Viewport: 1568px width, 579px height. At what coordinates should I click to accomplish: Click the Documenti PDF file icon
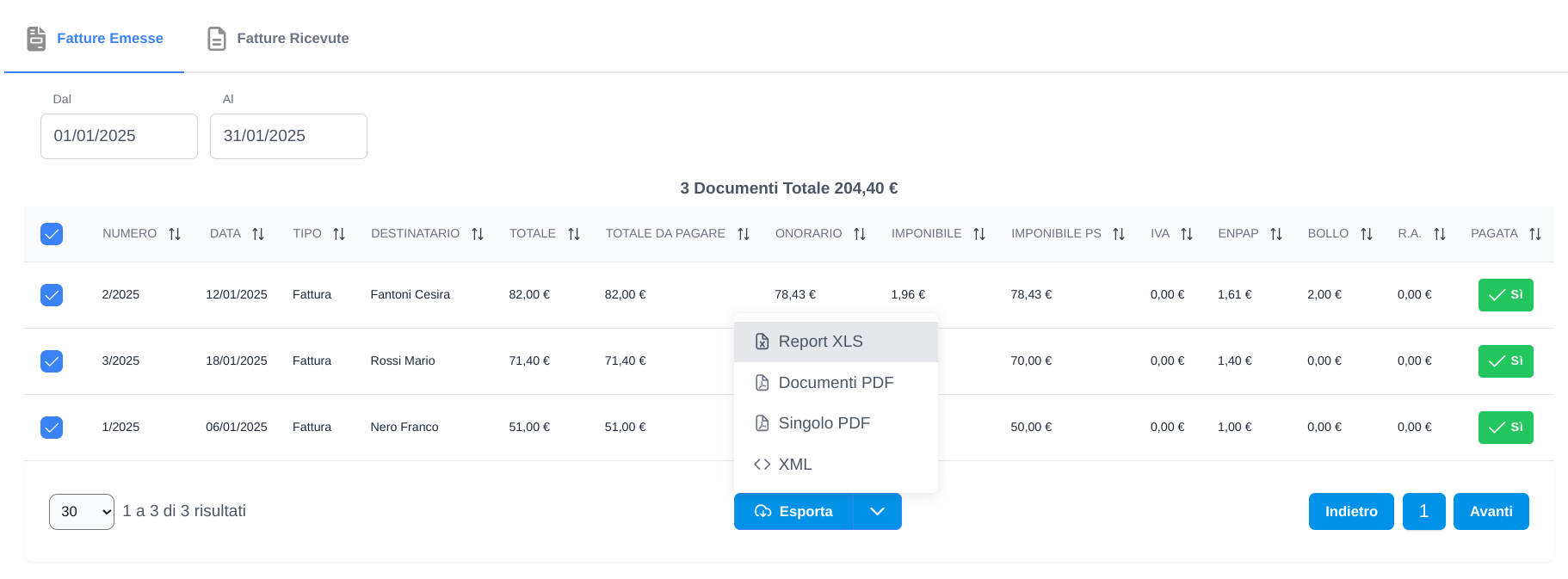point(762,383)
